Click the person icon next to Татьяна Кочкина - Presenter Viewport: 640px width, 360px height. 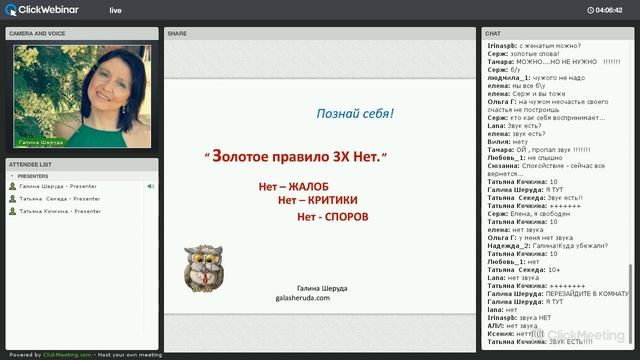[x=13, y=211]
